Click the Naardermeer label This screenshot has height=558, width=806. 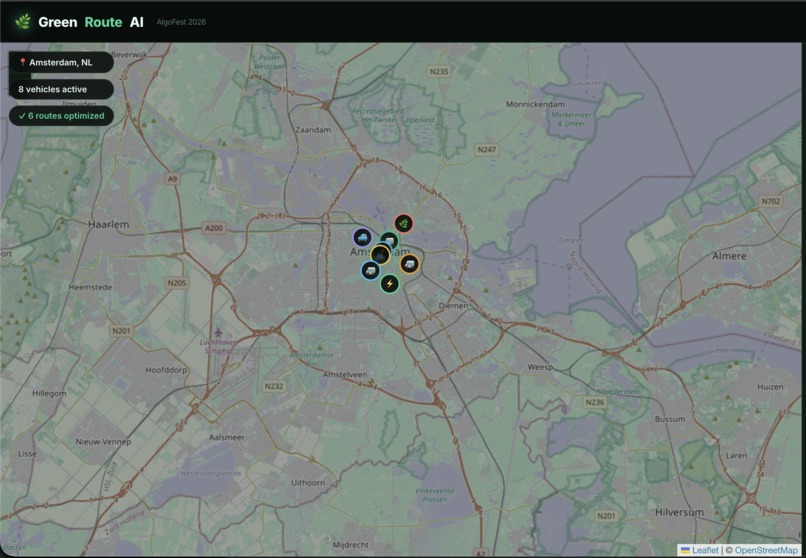(x=617, y=392)
